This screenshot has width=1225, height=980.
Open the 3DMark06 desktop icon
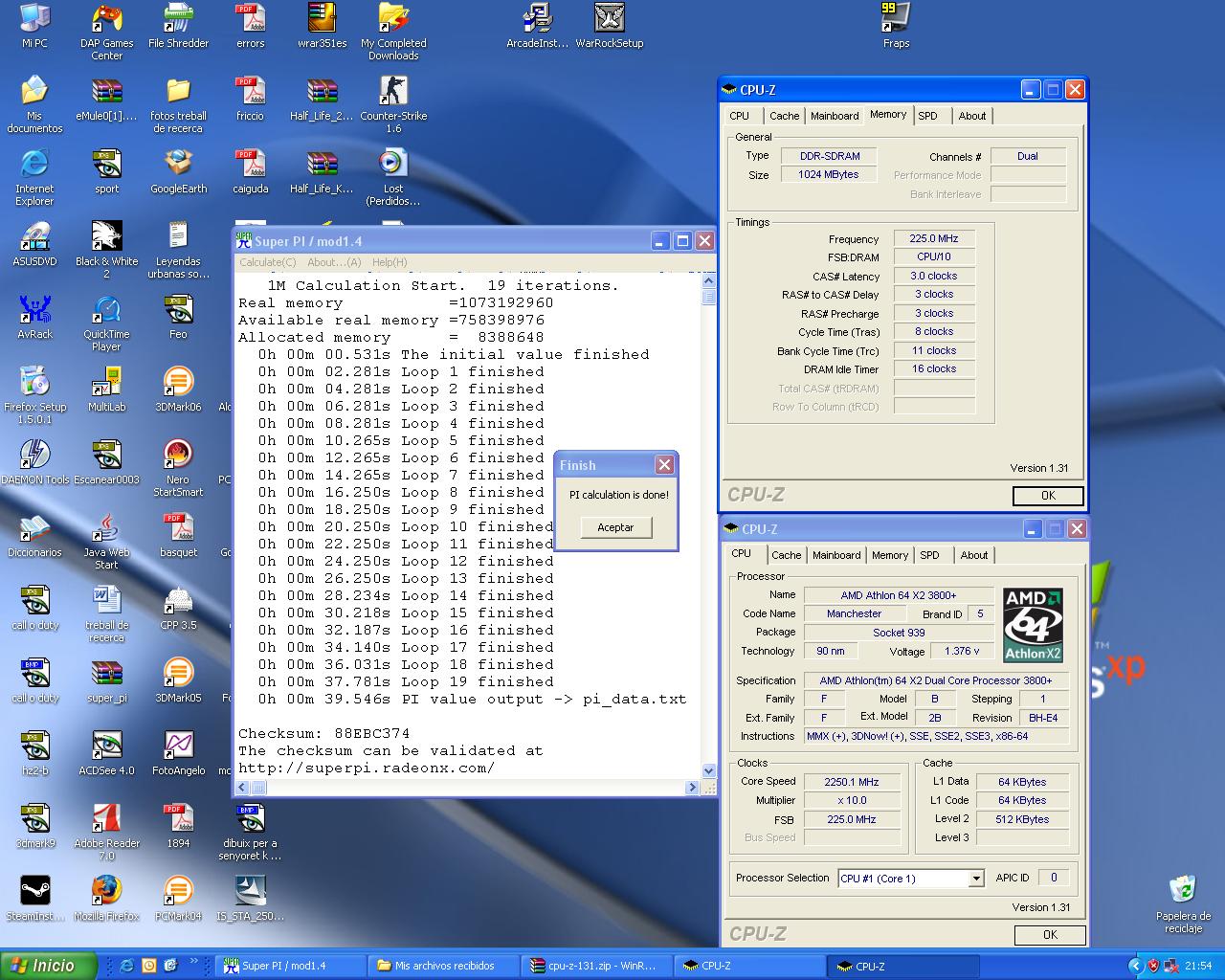tap(178, 383)
